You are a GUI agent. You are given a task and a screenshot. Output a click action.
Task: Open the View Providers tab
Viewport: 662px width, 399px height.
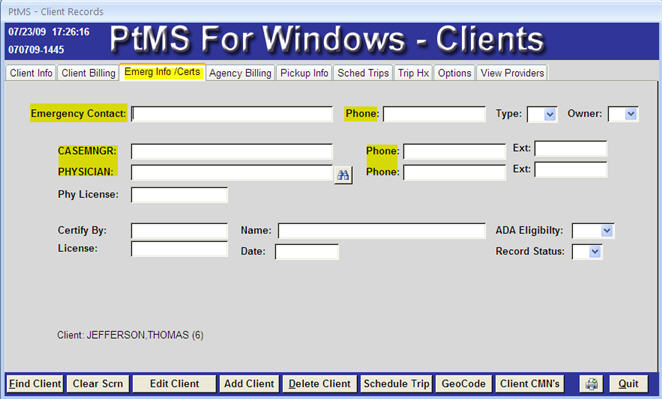512,73
